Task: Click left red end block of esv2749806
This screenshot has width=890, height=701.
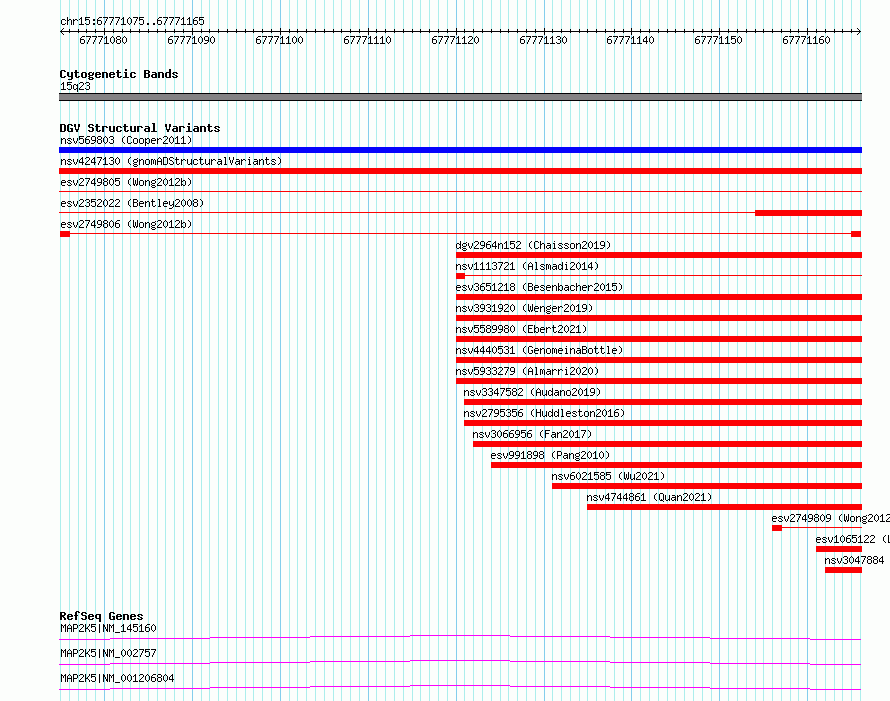Action: click(x=65, y=234)
